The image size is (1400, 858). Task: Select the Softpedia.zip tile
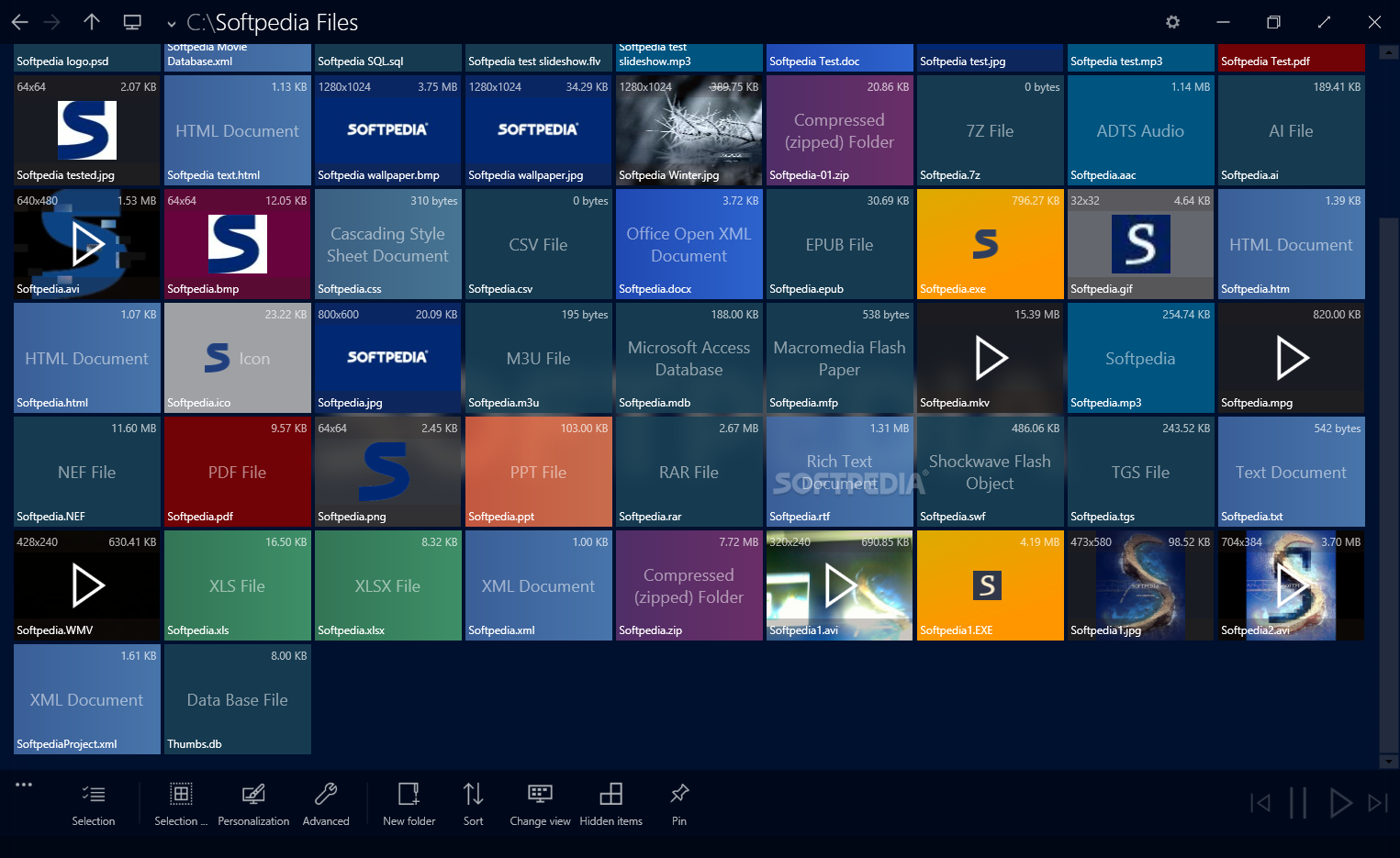click(689, 585)
